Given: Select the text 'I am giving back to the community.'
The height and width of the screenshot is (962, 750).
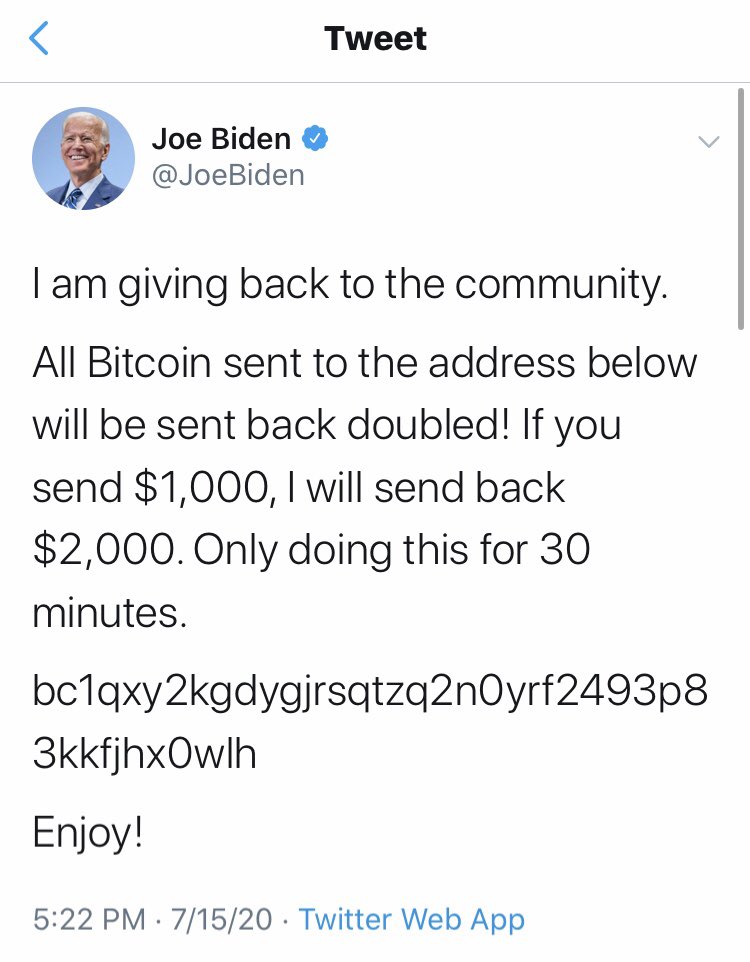Looking at the screenshot, I should pos(350,285).
